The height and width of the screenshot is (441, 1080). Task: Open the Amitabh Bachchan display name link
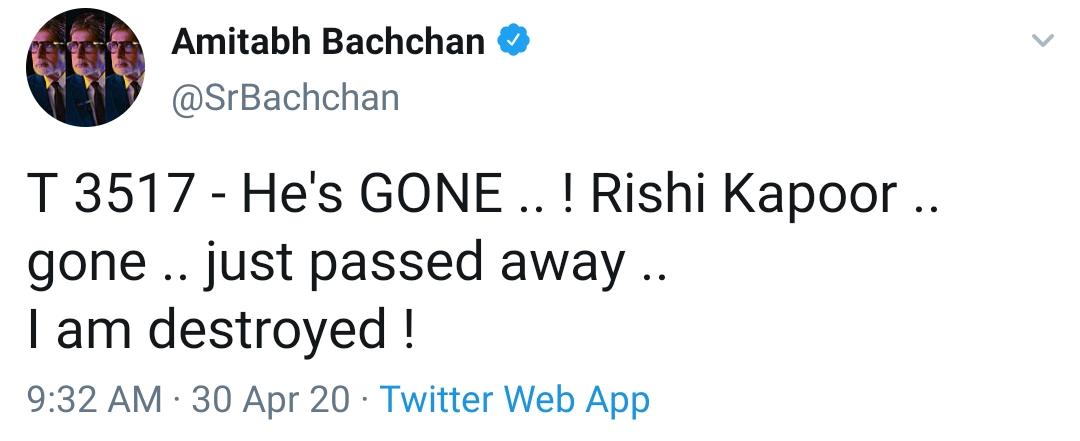[328, 42]
